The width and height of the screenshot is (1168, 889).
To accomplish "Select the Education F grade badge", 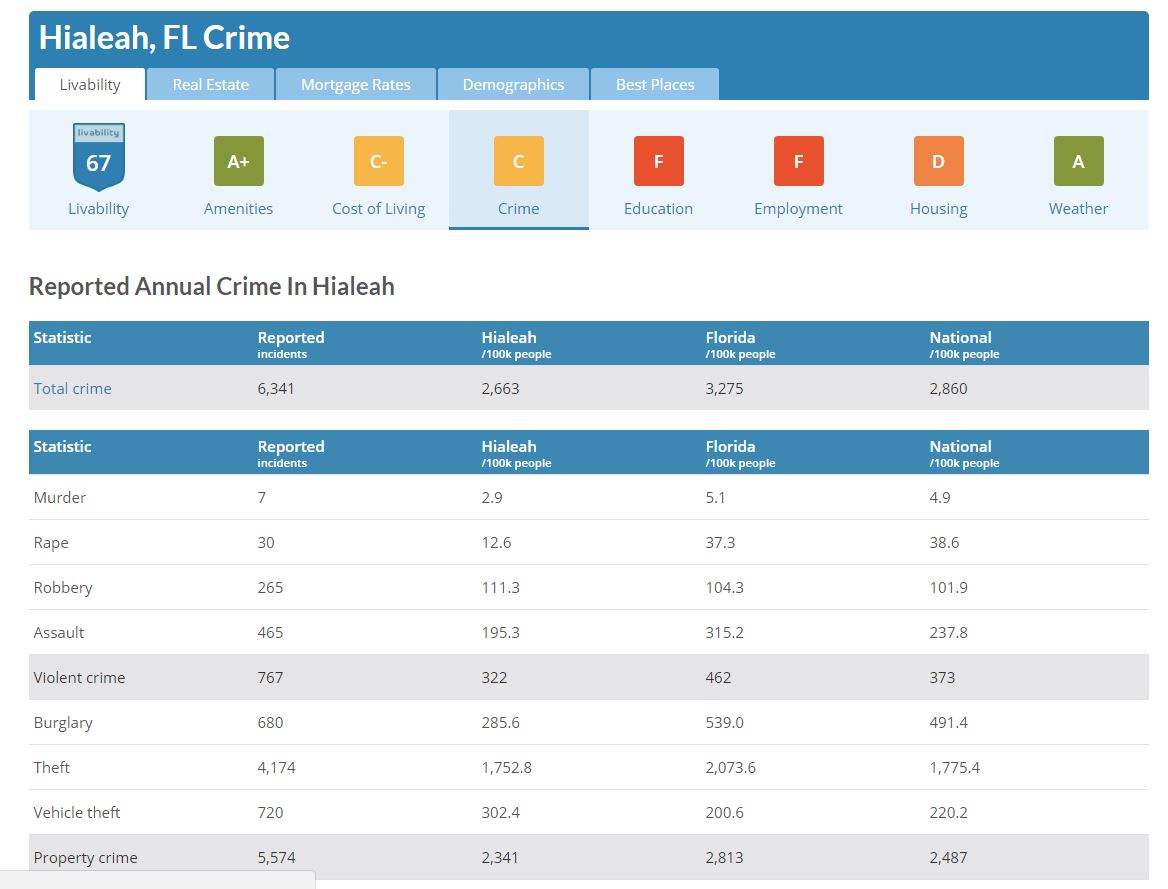I will click(x=658, y=161).
